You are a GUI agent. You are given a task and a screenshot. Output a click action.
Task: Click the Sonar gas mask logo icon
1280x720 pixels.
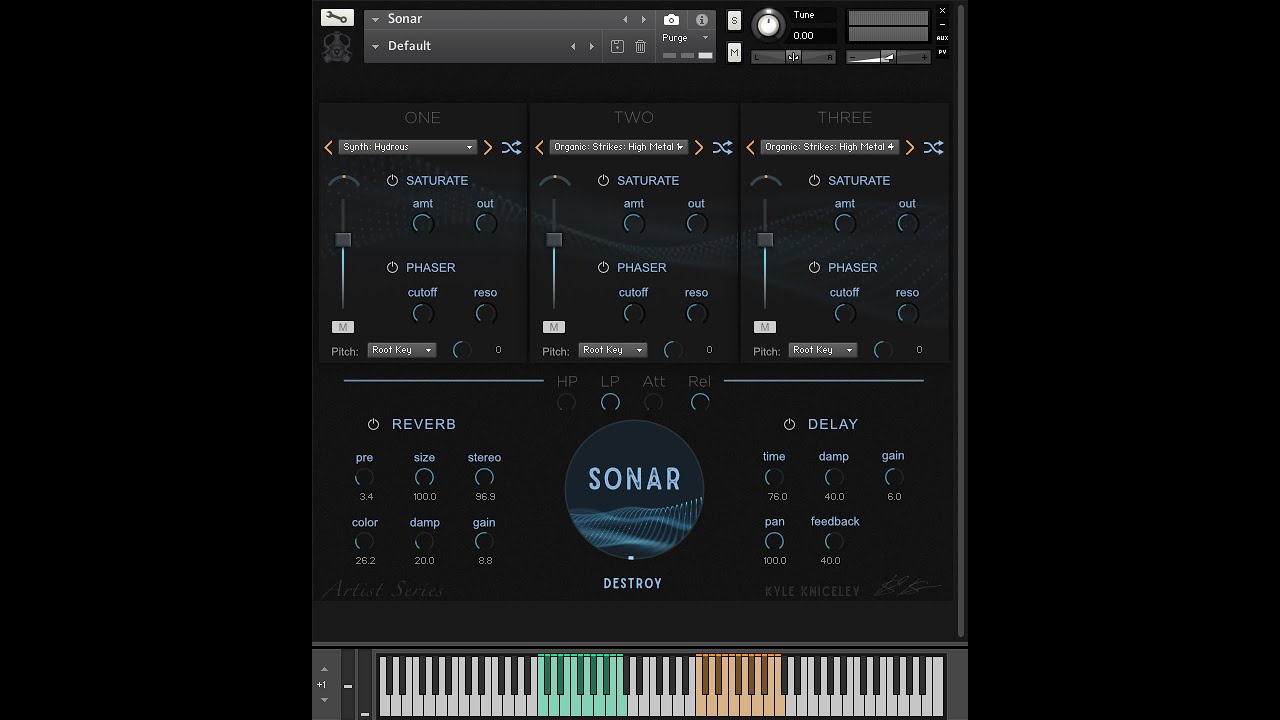click(x=337, y=48)
